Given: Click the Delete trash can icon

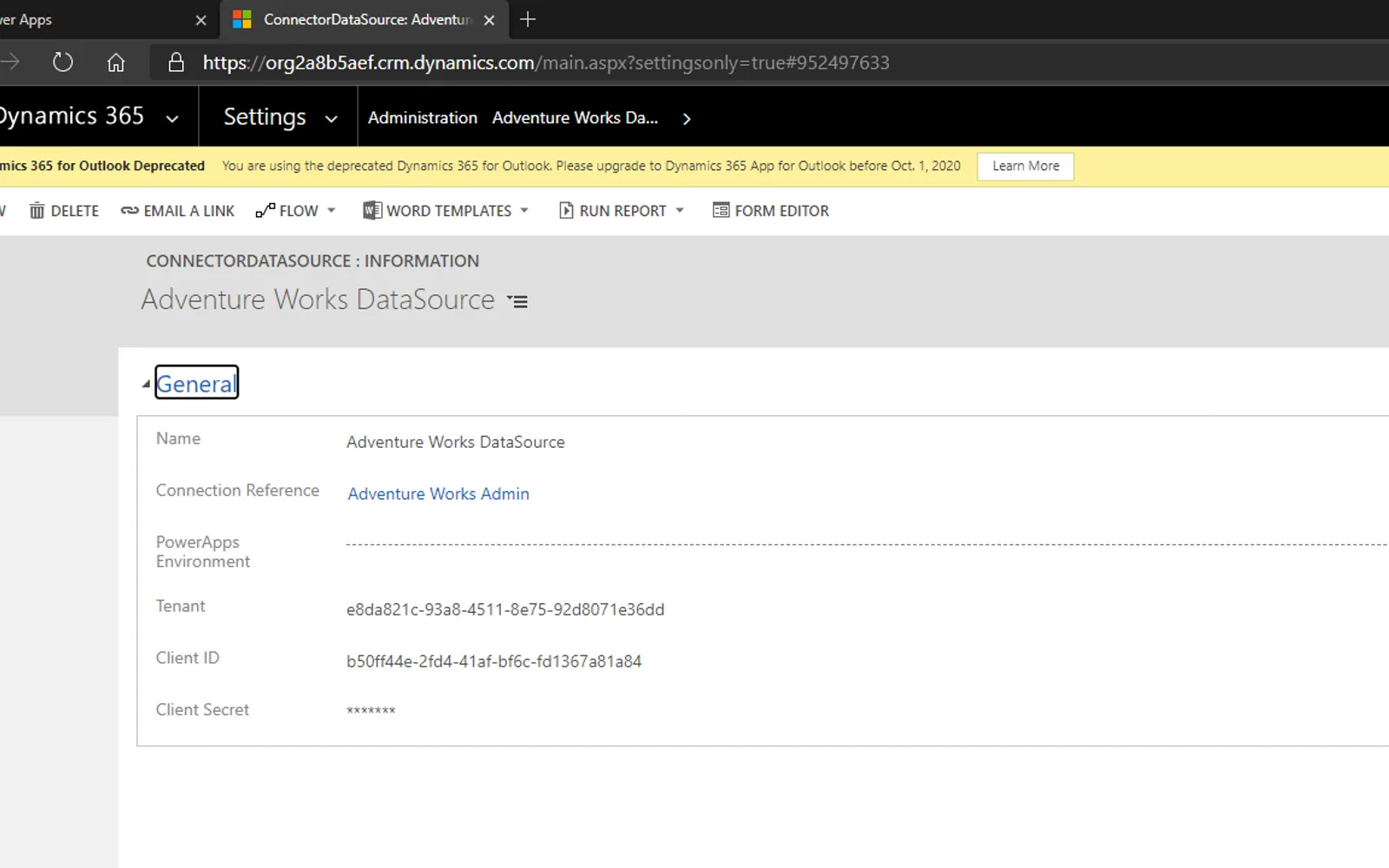Looking at the screenshot, I should (x=36, y=211).
